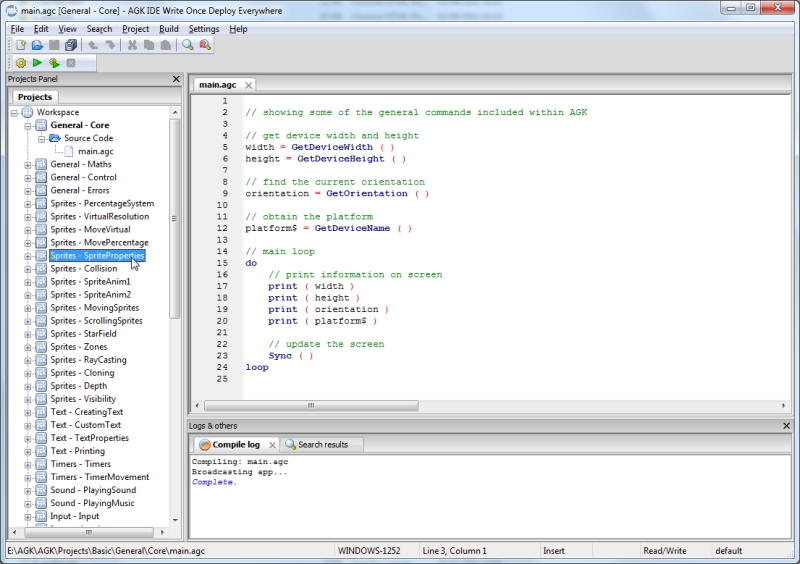Open the File menu

(17, 29)
